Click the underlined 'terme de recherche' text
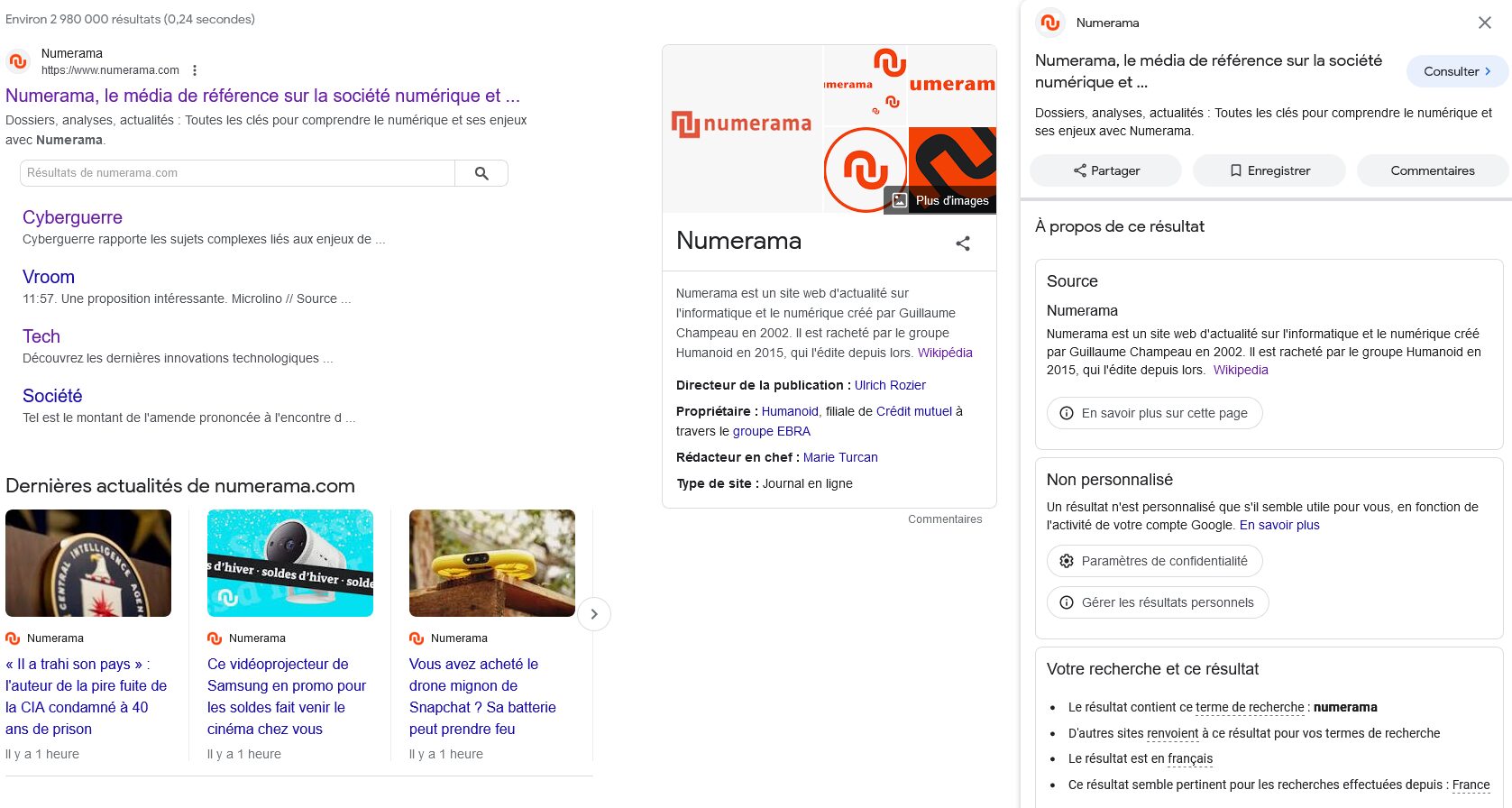 1250,708
